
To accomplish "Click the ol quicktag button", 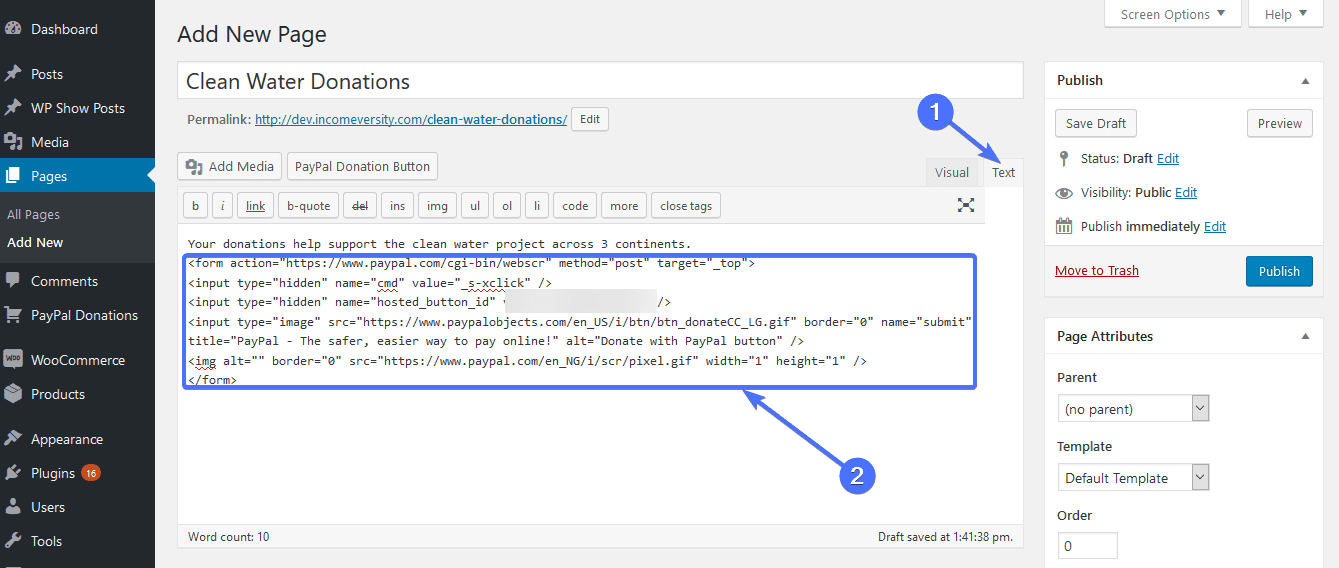I will pyautogui.click(x=507, y=206).
